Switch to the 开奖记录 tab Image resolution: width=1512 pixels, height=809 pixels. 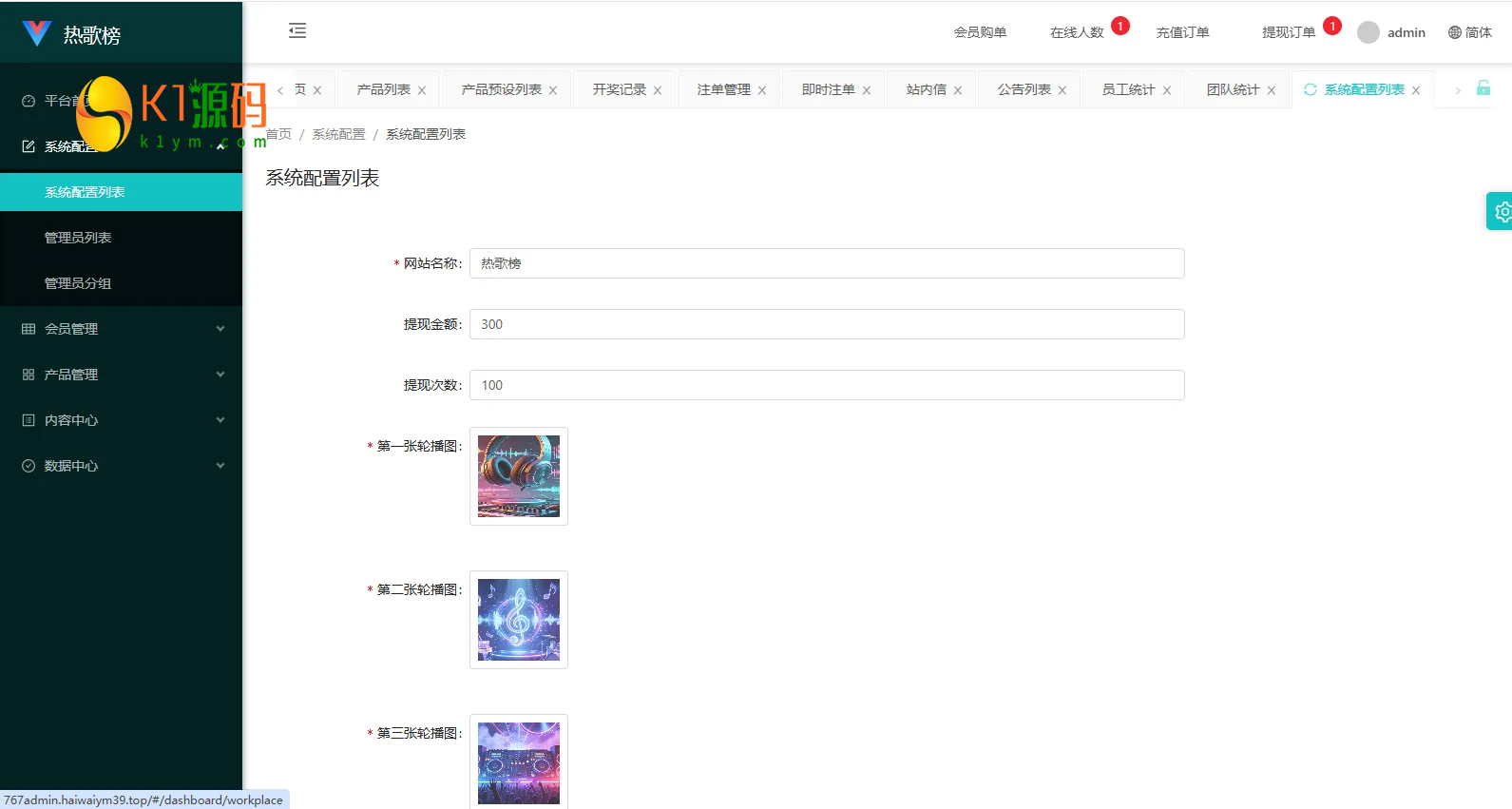pyautogui.click(x=620, y=89)
